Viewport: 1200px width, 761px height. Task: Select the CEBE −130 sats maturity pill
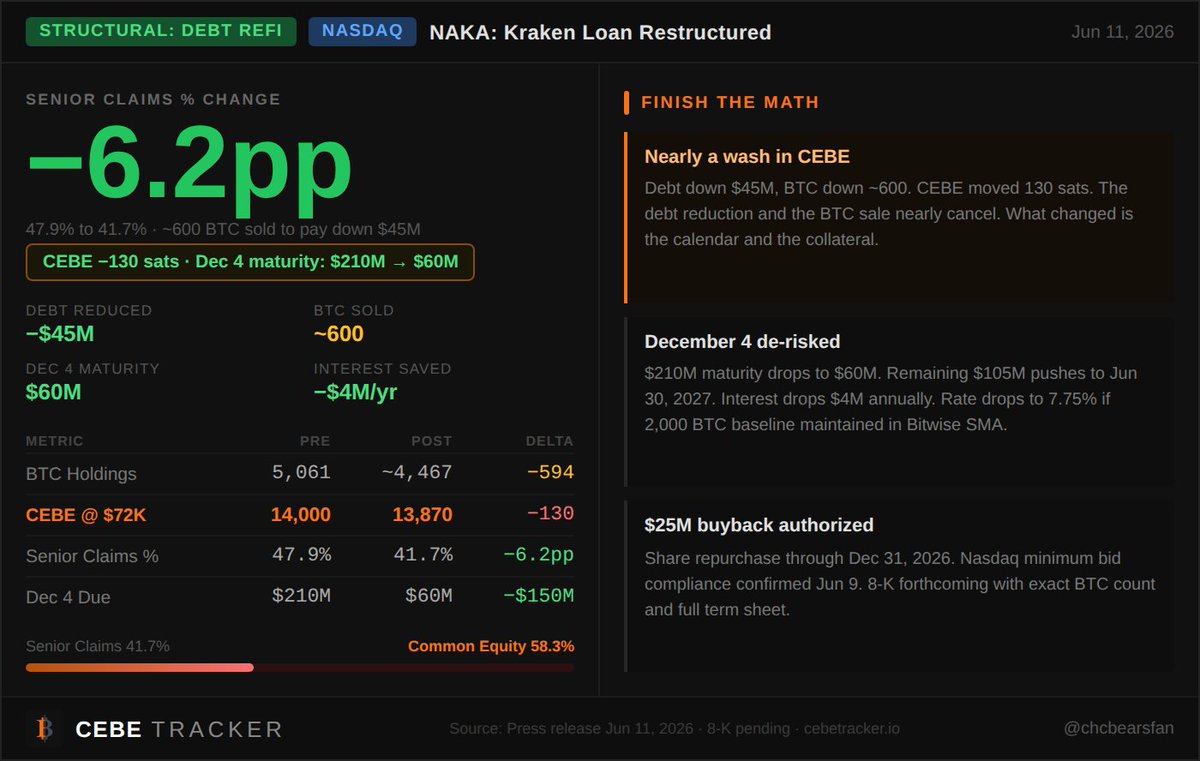coord(250,262)
